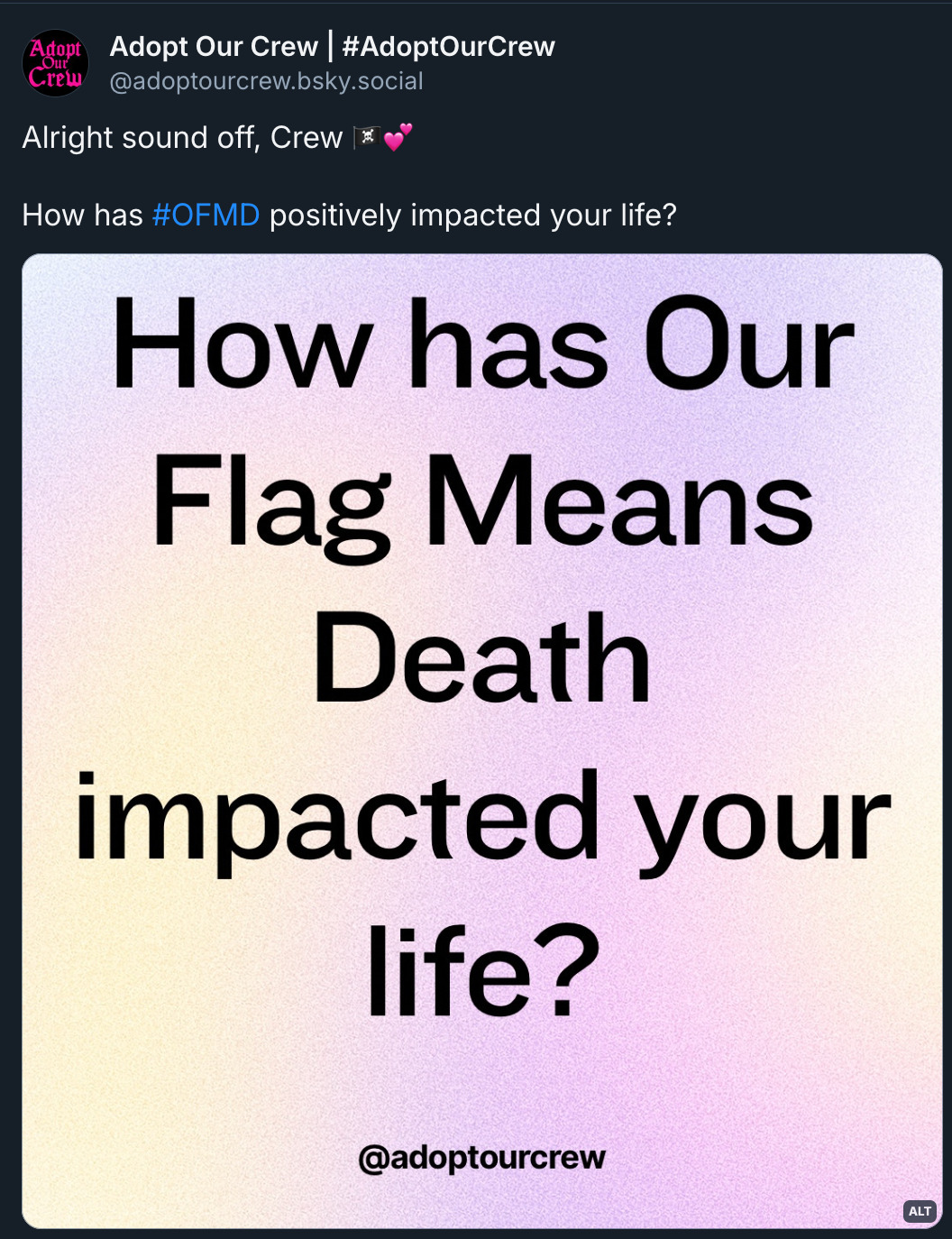Image resolution: width=952 pixels, height=1239 pixels.
Task: Click the pirate flag emoji
Action: [x=367, y=137]
